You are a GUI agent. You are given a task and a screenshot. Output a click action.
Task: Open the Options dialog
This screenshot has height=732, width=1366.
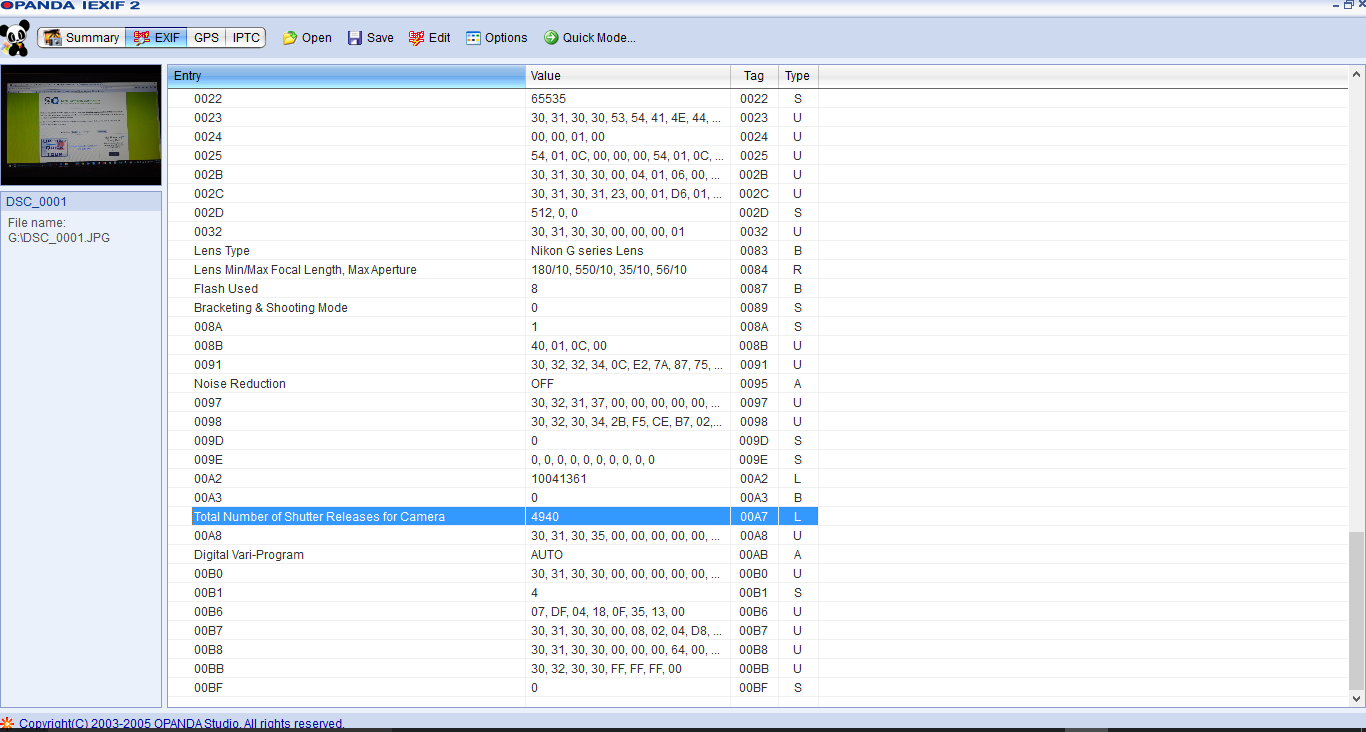tap(497, 38)
